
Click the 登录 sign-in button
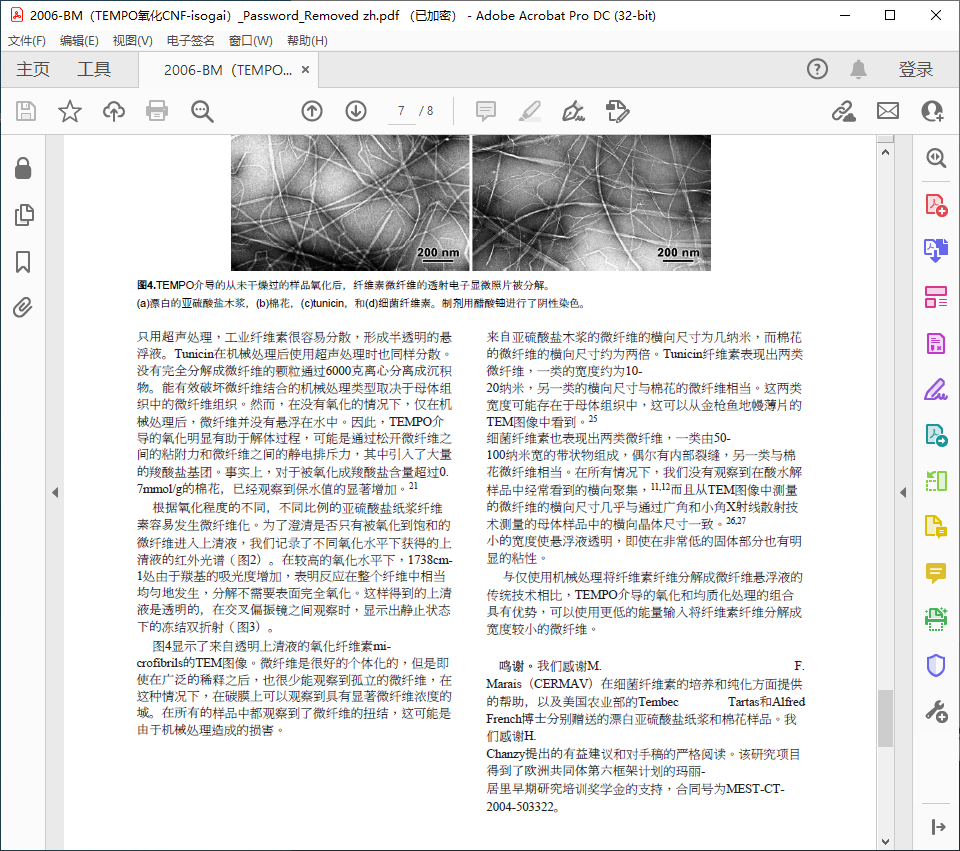[x=916, y=69]
